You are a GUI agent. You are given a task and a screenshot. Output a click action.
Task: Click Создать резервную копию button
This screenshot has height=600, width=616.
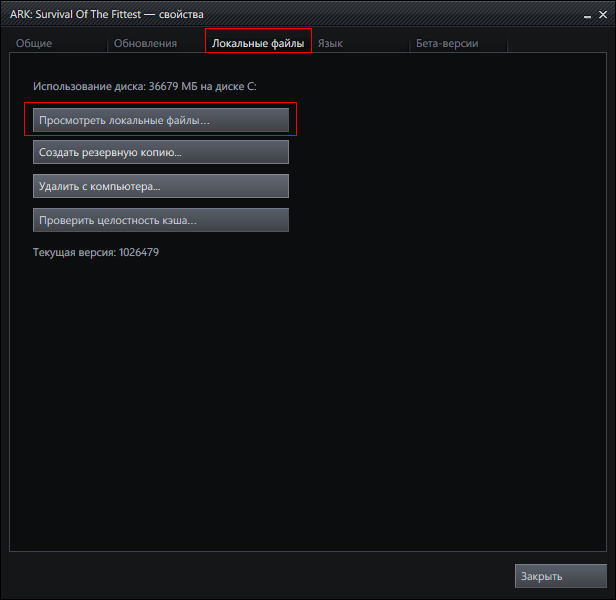pyautogui.click(x=161, y=152)
